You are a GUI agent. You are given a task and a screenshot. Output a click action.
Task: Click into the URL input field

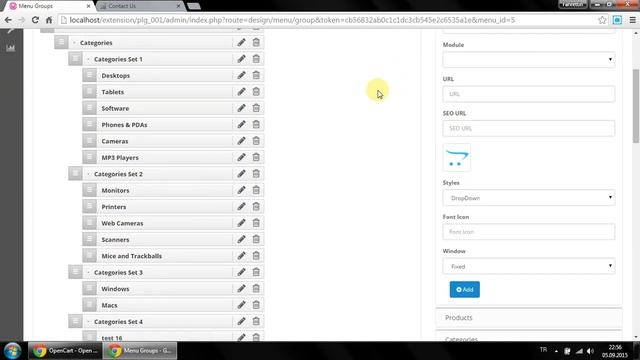[x=529, y=94]
